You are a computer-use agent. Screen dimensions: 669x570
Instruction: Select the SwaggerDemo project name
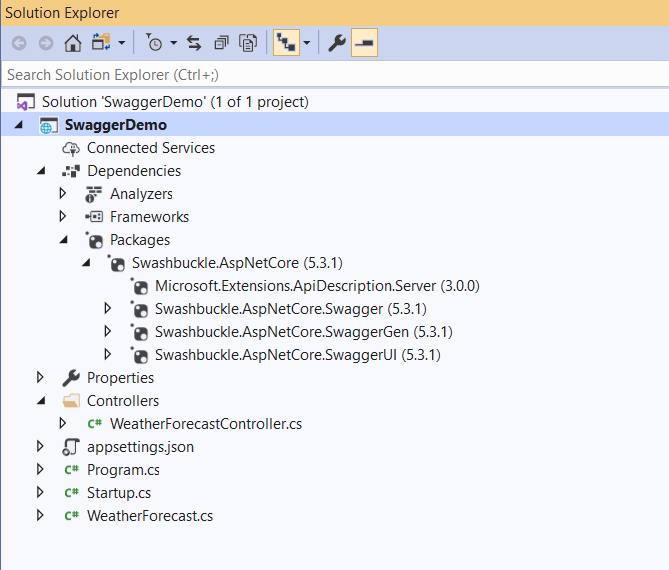coord(116,125)
